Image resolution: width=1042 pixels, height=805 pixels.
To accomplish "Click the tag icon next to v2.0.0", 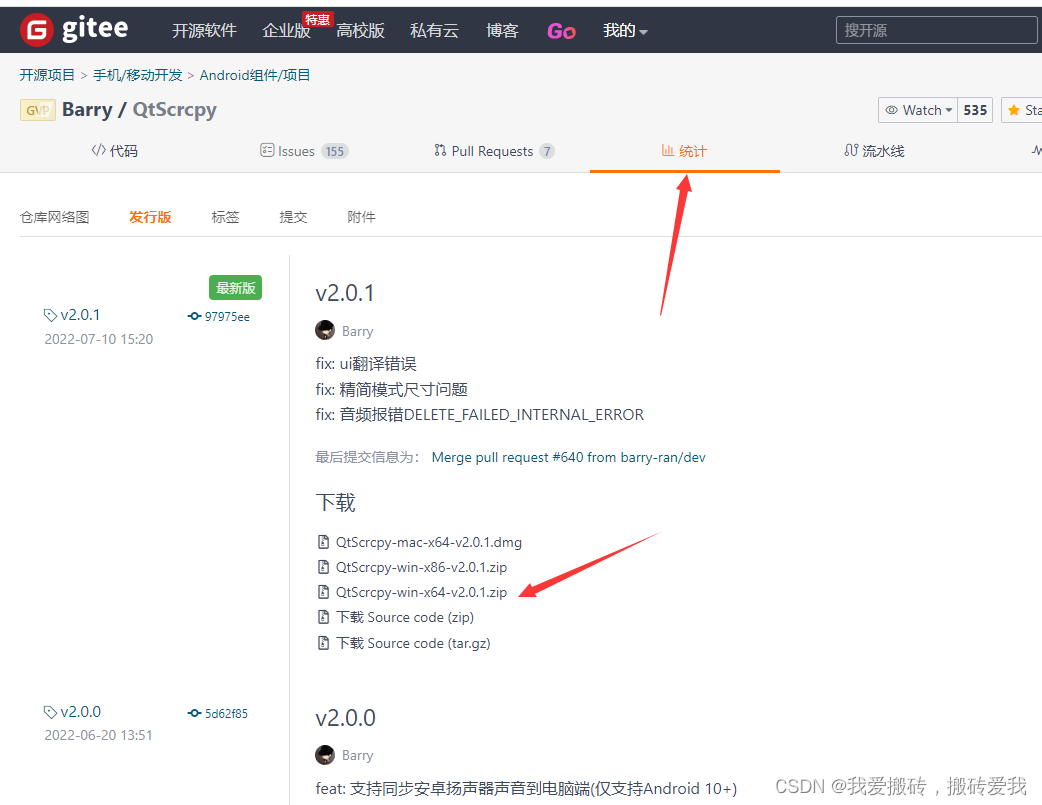I will [50, 712].
